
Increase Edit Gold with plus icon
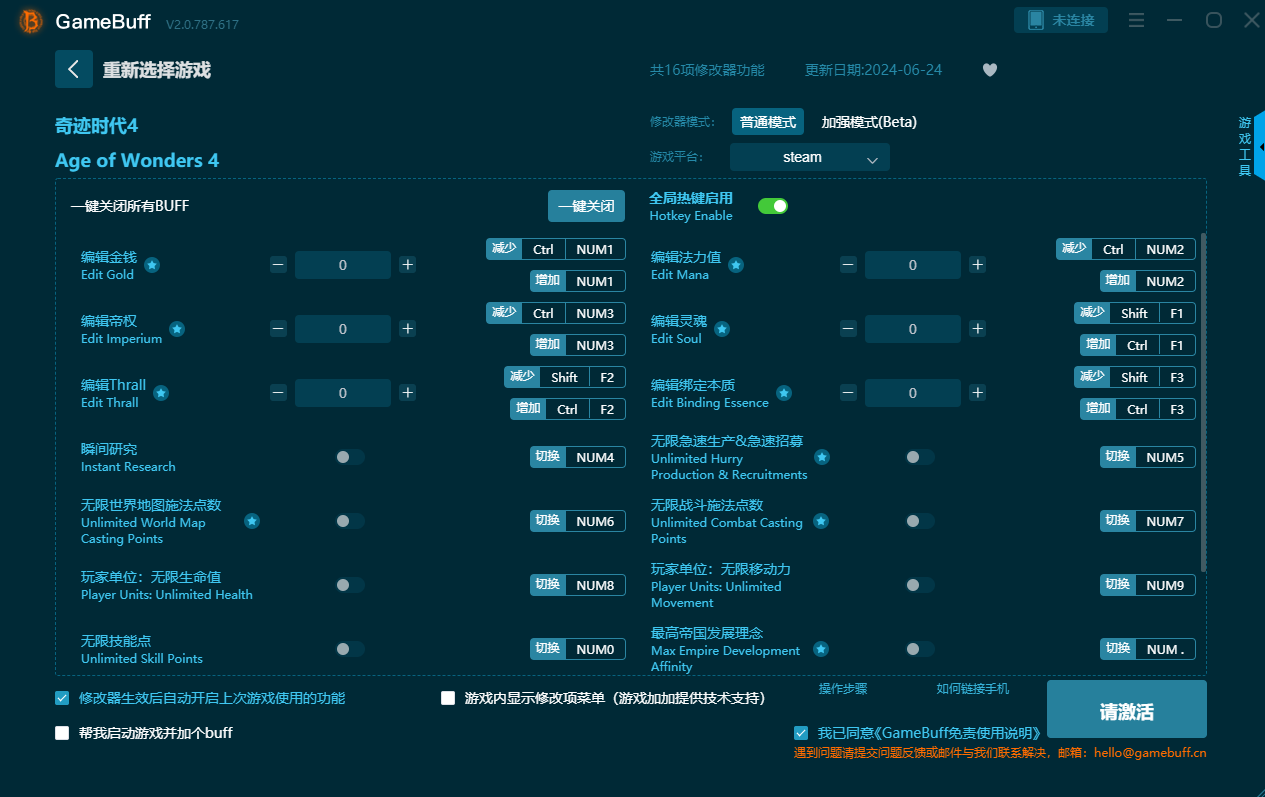click(x=408, y=265)
